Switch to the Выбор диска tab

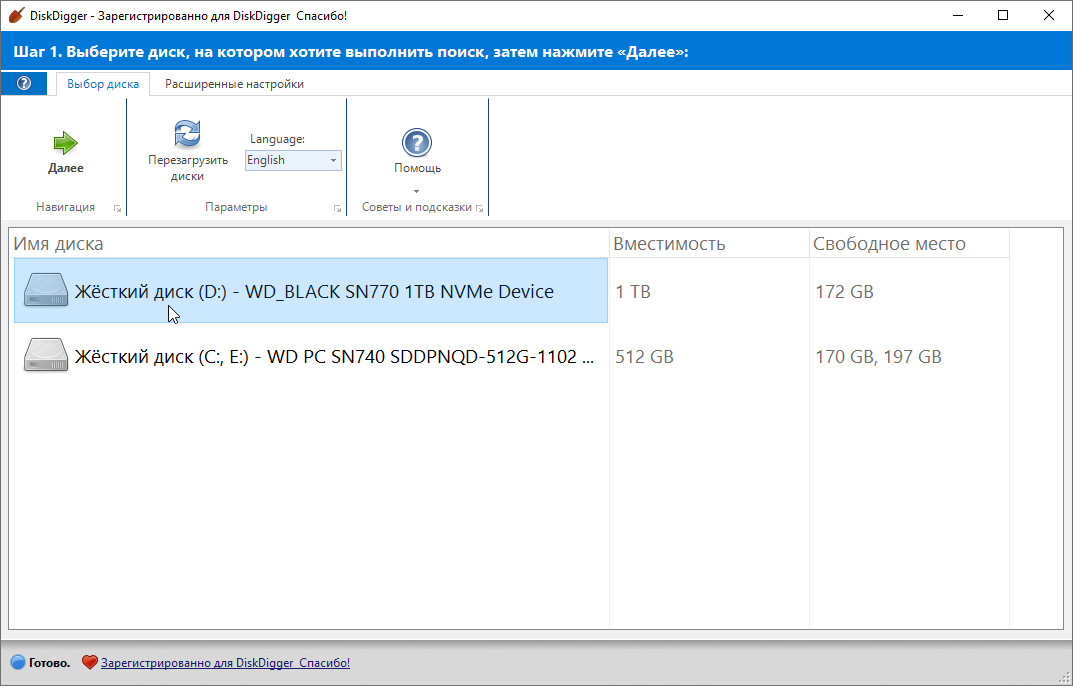[103, 84]
